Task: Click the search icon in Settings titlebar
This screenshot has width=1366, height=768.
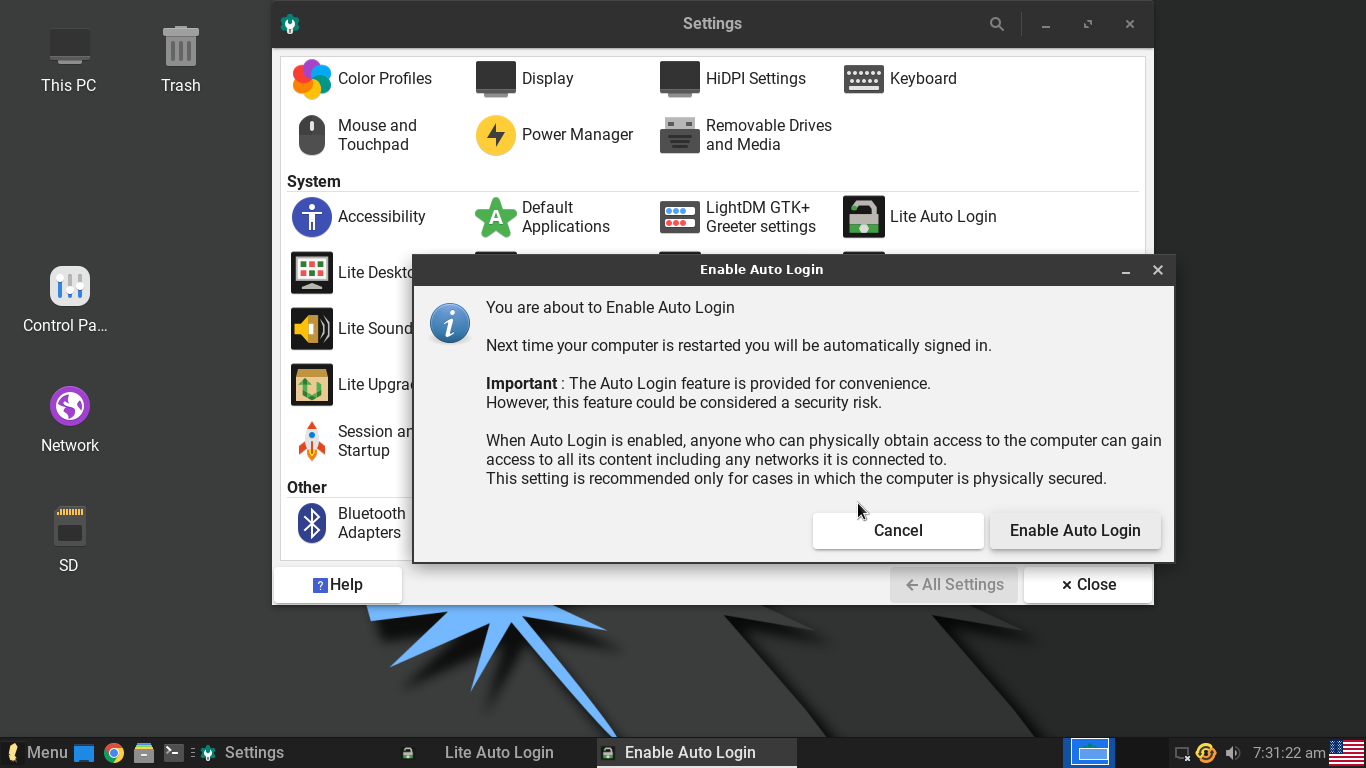Action: (997, 24)
